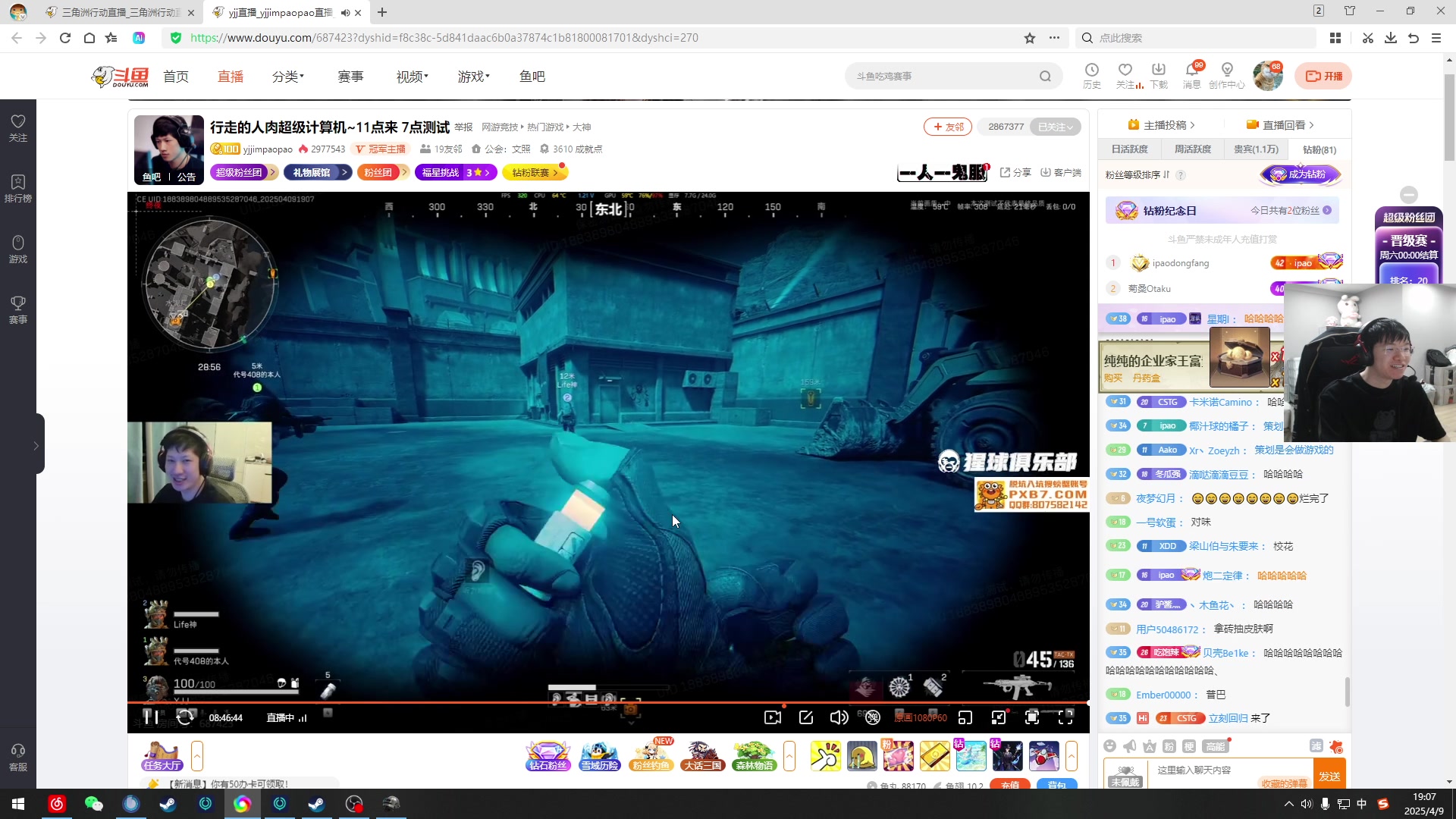Toggle 粉丝等级排序 sorting
The height and width of the screenshot is (819, 1456).
1137,174
